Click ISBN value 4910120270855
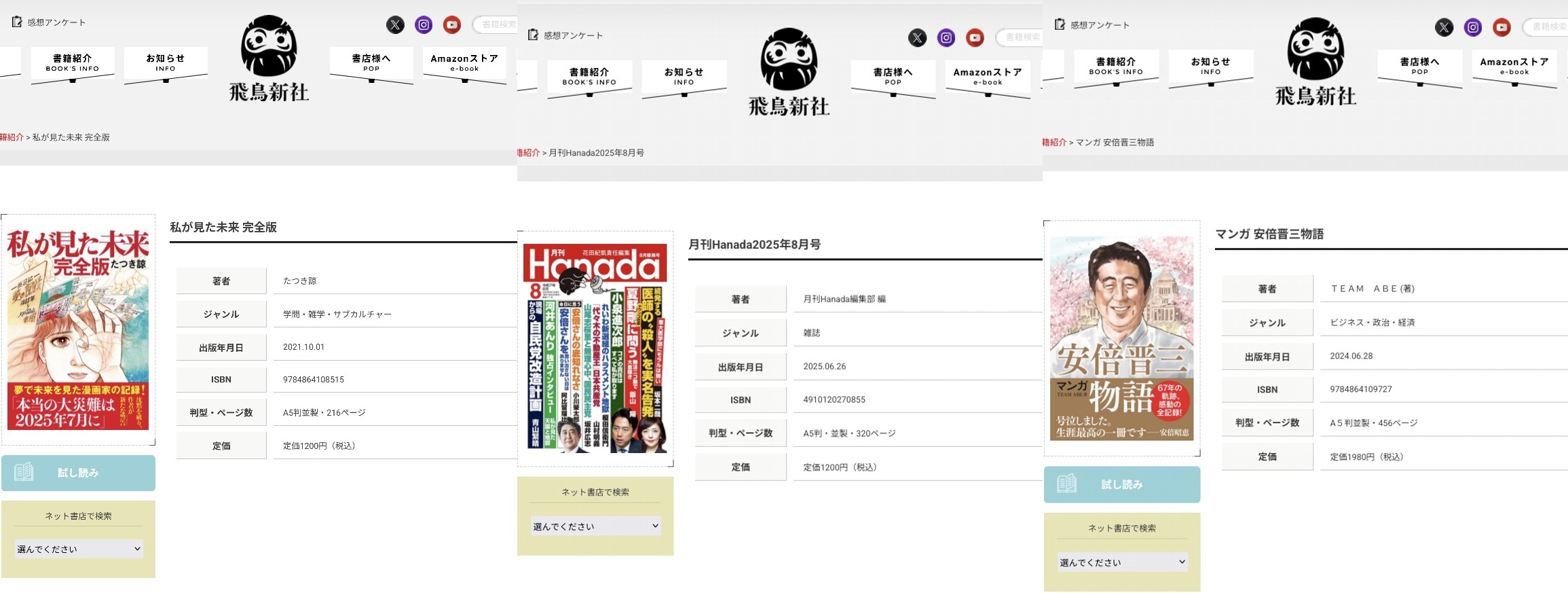This screenshot has height=593, width=1568. point(834,399)
